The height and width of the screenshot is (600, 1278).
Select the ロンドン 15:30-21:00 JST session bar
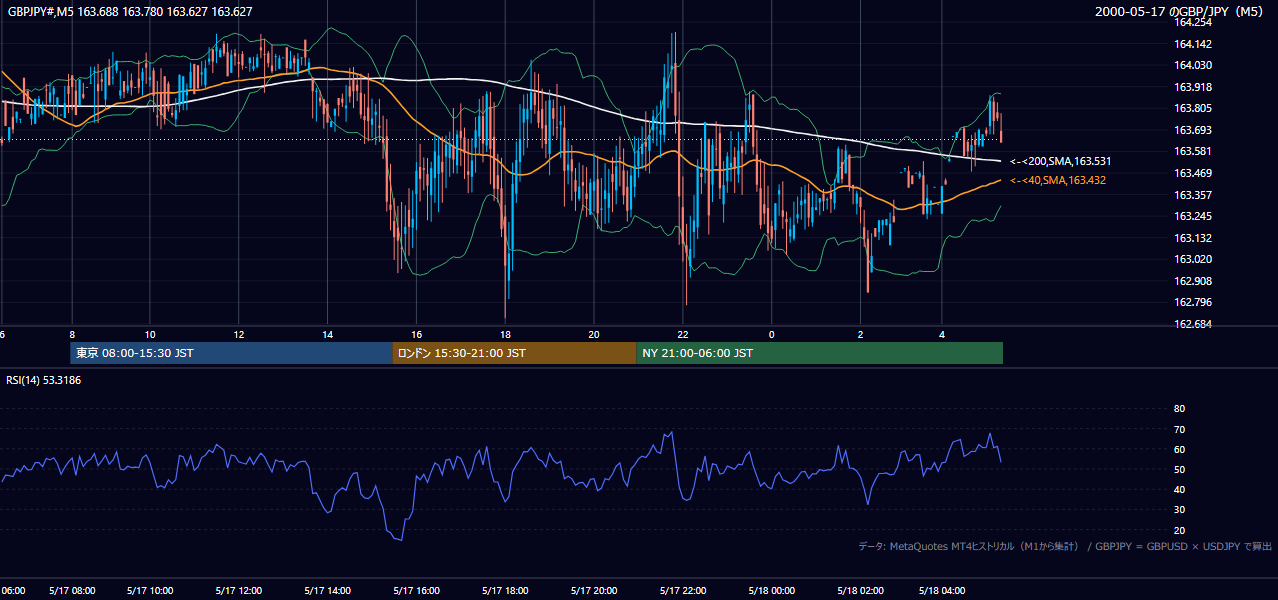pyautogui.click(x=514, y=353)
